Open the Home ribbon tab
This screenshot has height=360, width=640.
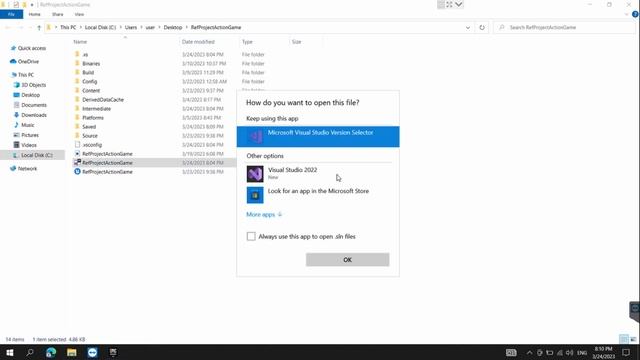pos(35,14)
